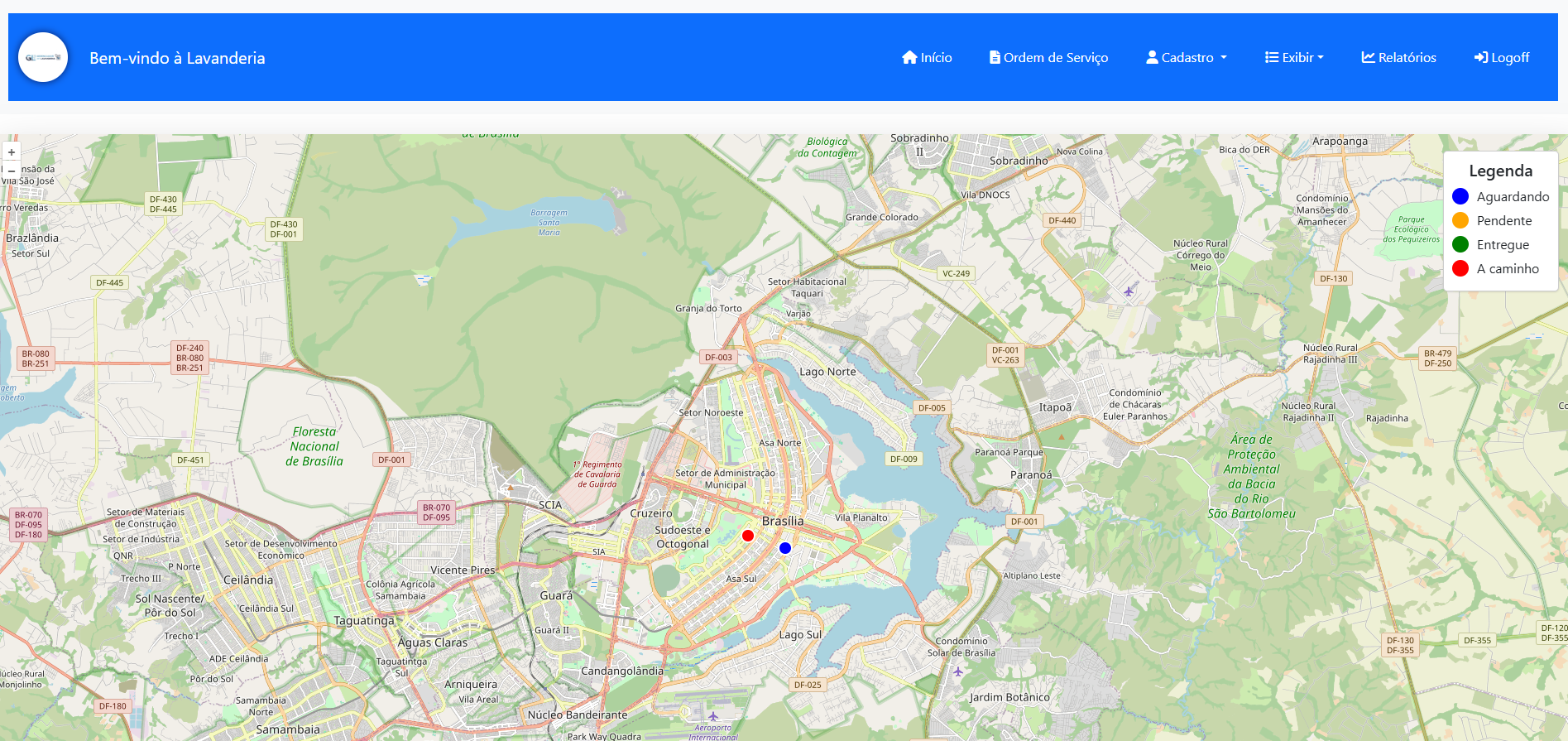Click the Brazlândia label on the map
Viewport: 1568px width, 741px height.
[32, 238]
